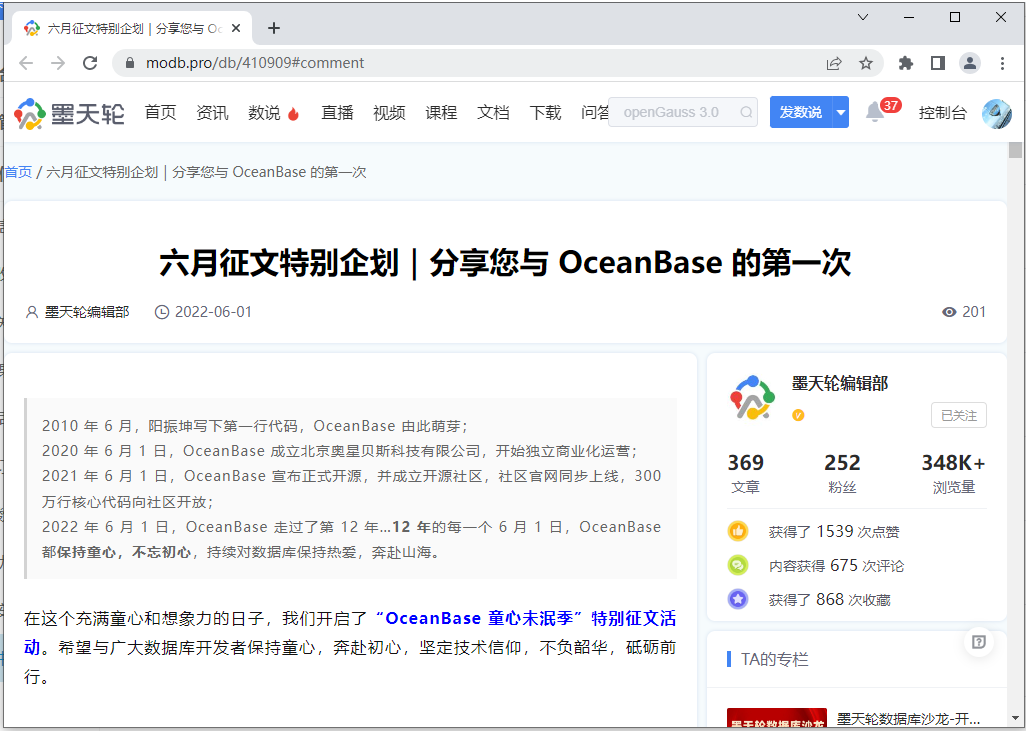Click the purple star favorites icon
1026x731 pixels.
click(738, 599)
